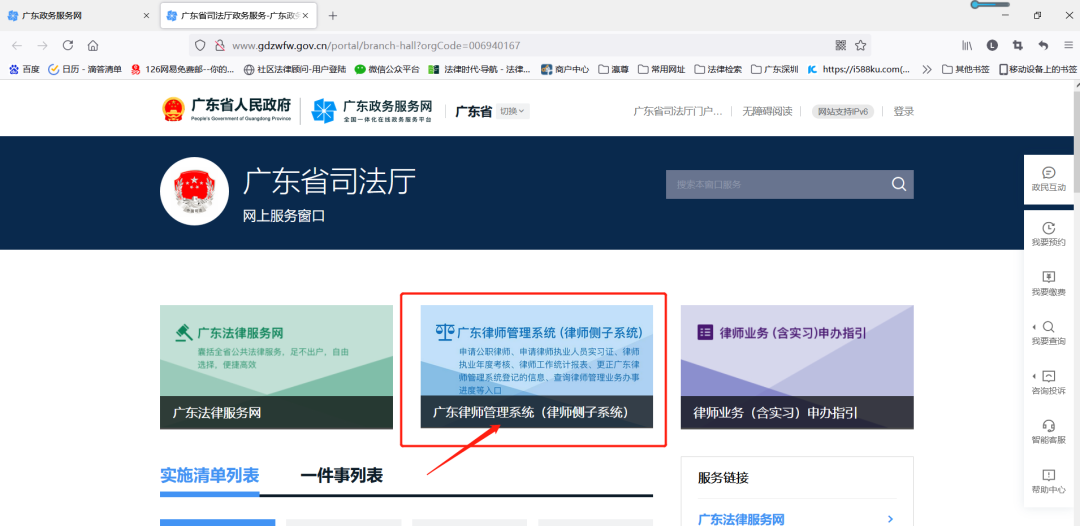Open the 商户中心 bookmark
1080x526 pixels.
[565, 69]
